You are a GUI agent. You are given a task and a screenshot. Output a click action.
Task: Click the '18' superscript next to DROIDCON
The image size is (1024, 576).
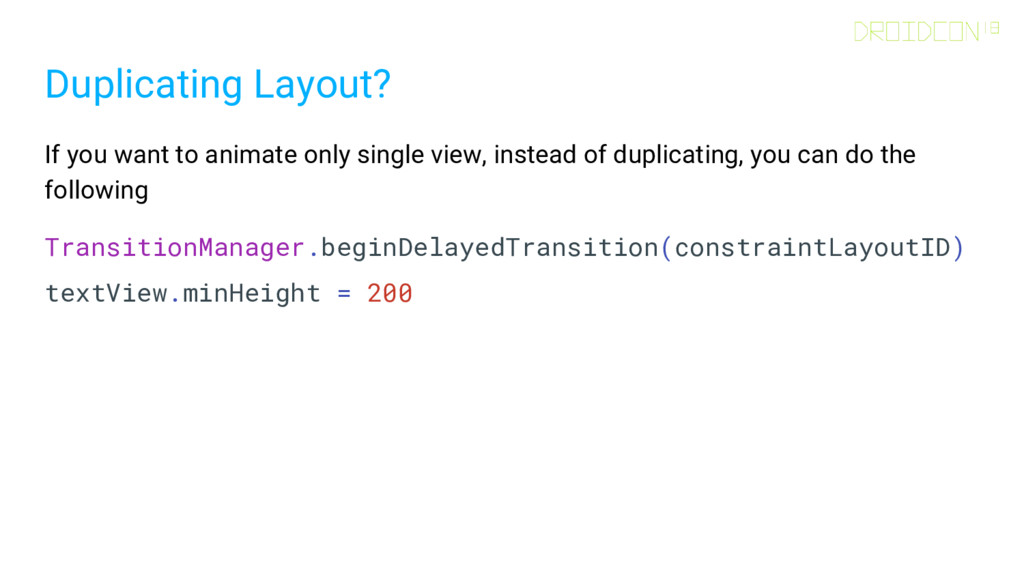pos(992,27)
